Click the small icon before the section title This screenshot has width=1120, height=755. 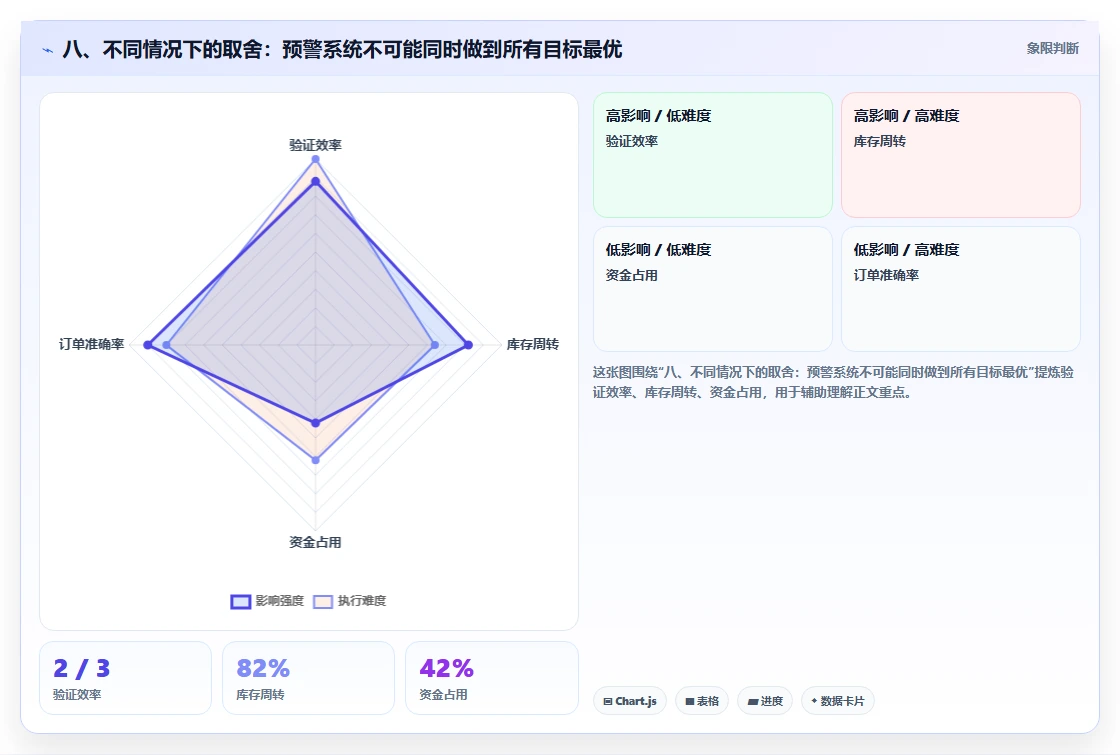[x=48, y=50]
